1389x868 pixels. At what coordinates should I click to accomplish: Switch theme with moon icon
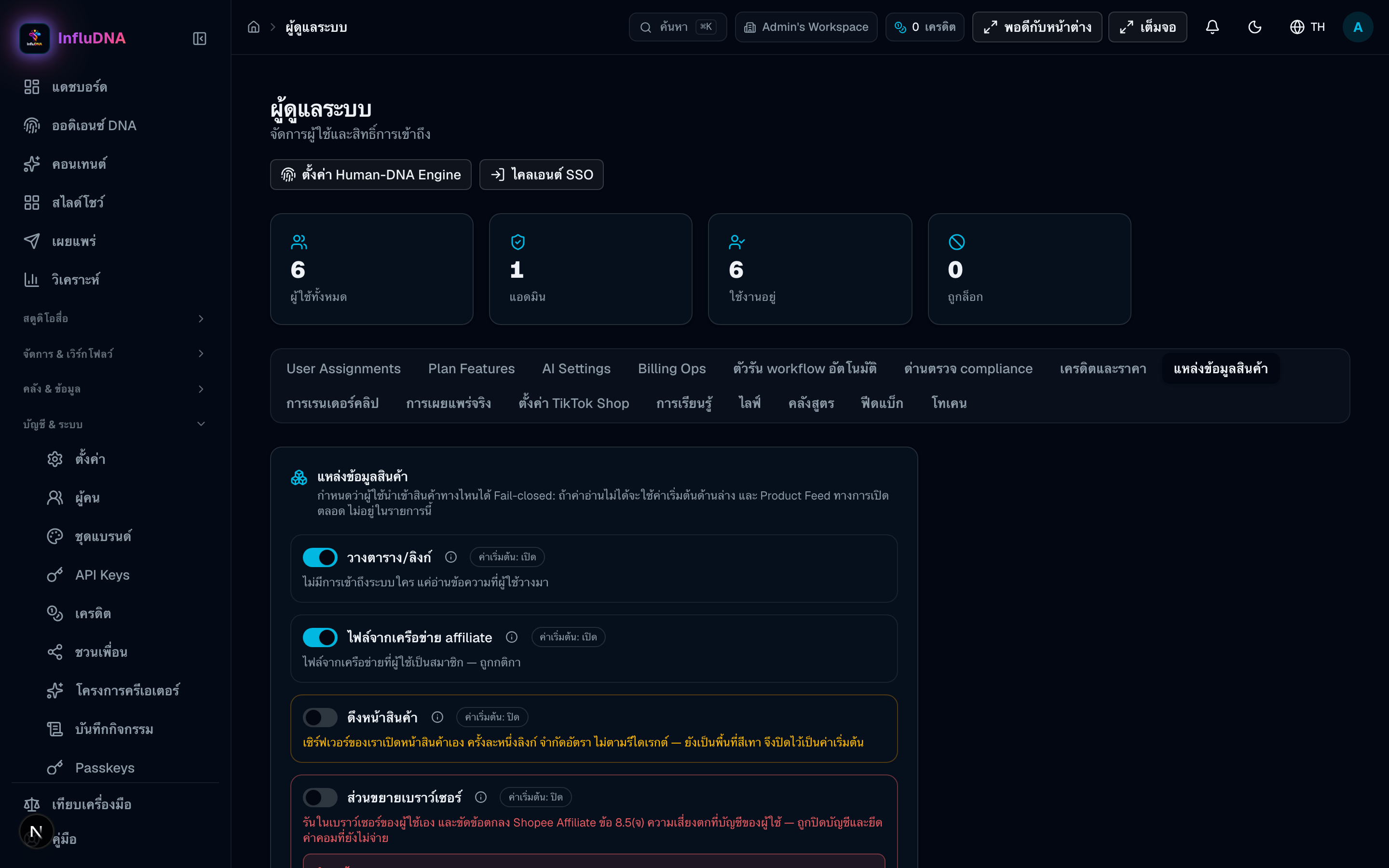pos(1255,27)
